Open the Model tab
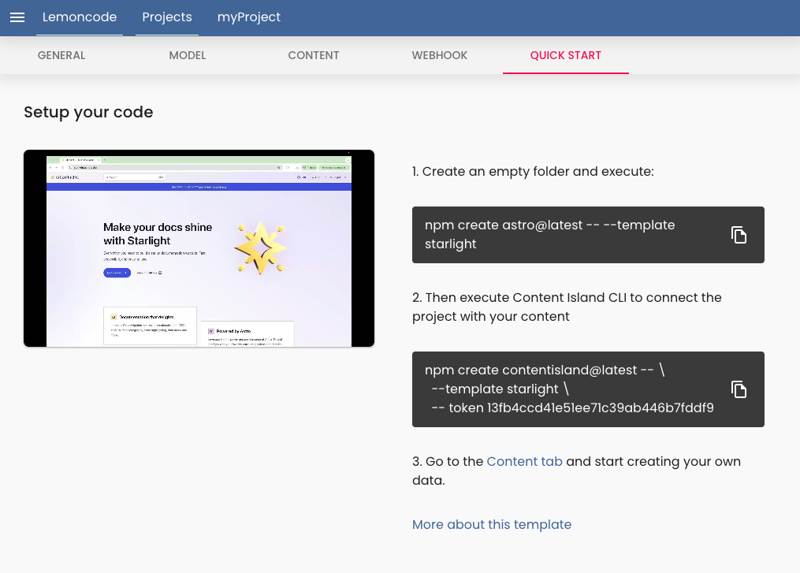Image resolution: width=800 pixels, height=573 pixels. click(187, 55)
